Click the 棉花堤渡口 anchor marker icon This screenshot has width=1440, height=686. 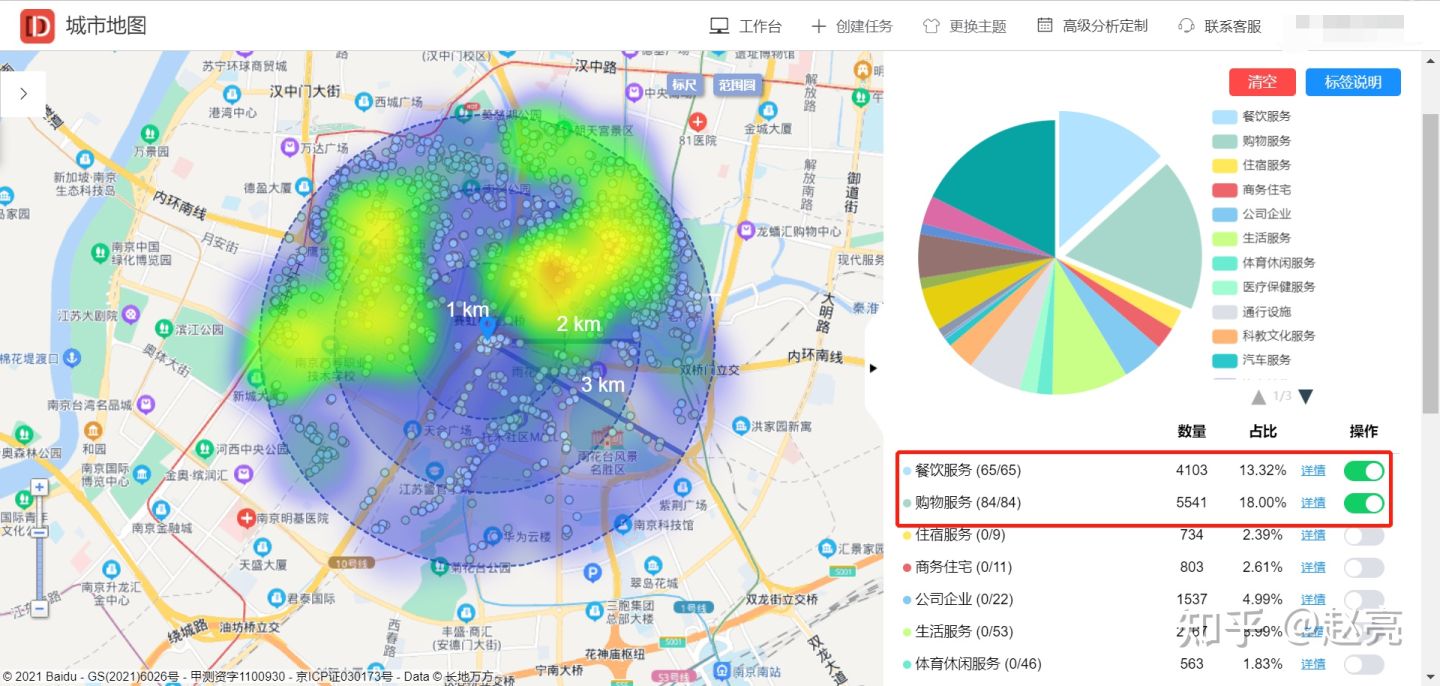click(71, 357)
